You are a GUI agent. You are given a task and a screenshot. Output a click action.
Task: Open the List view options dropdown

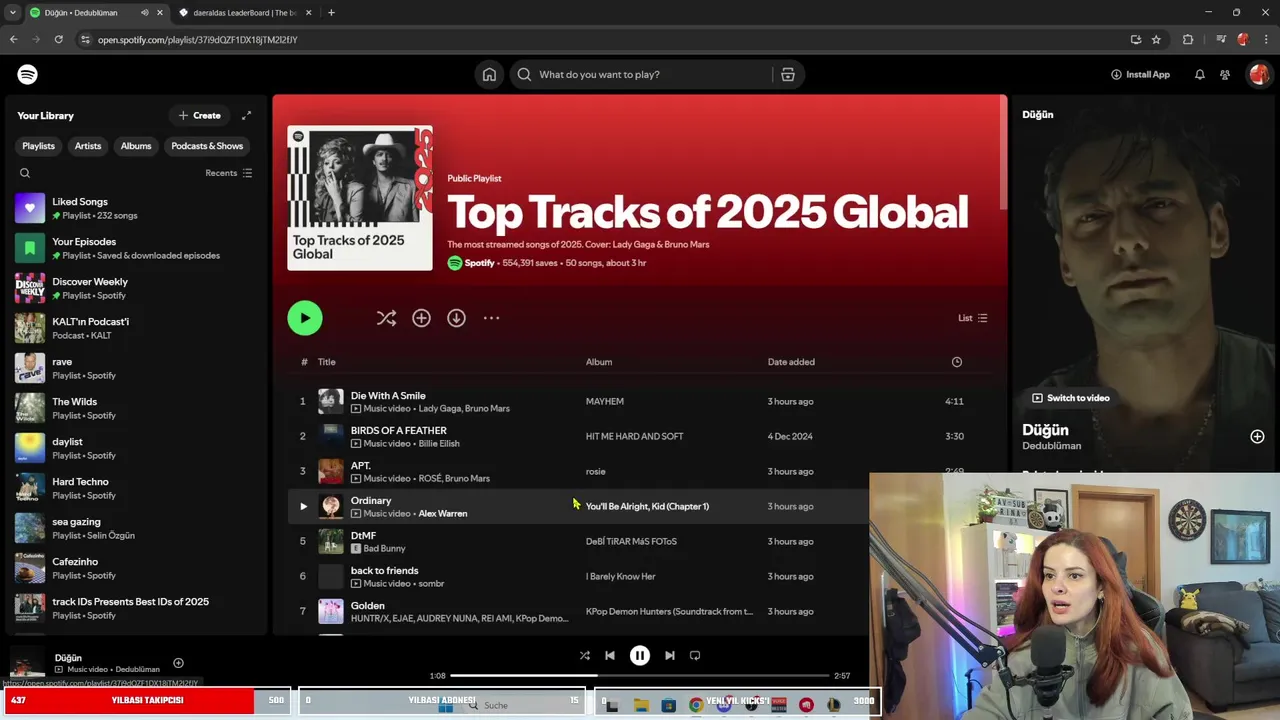click(973, 318)
